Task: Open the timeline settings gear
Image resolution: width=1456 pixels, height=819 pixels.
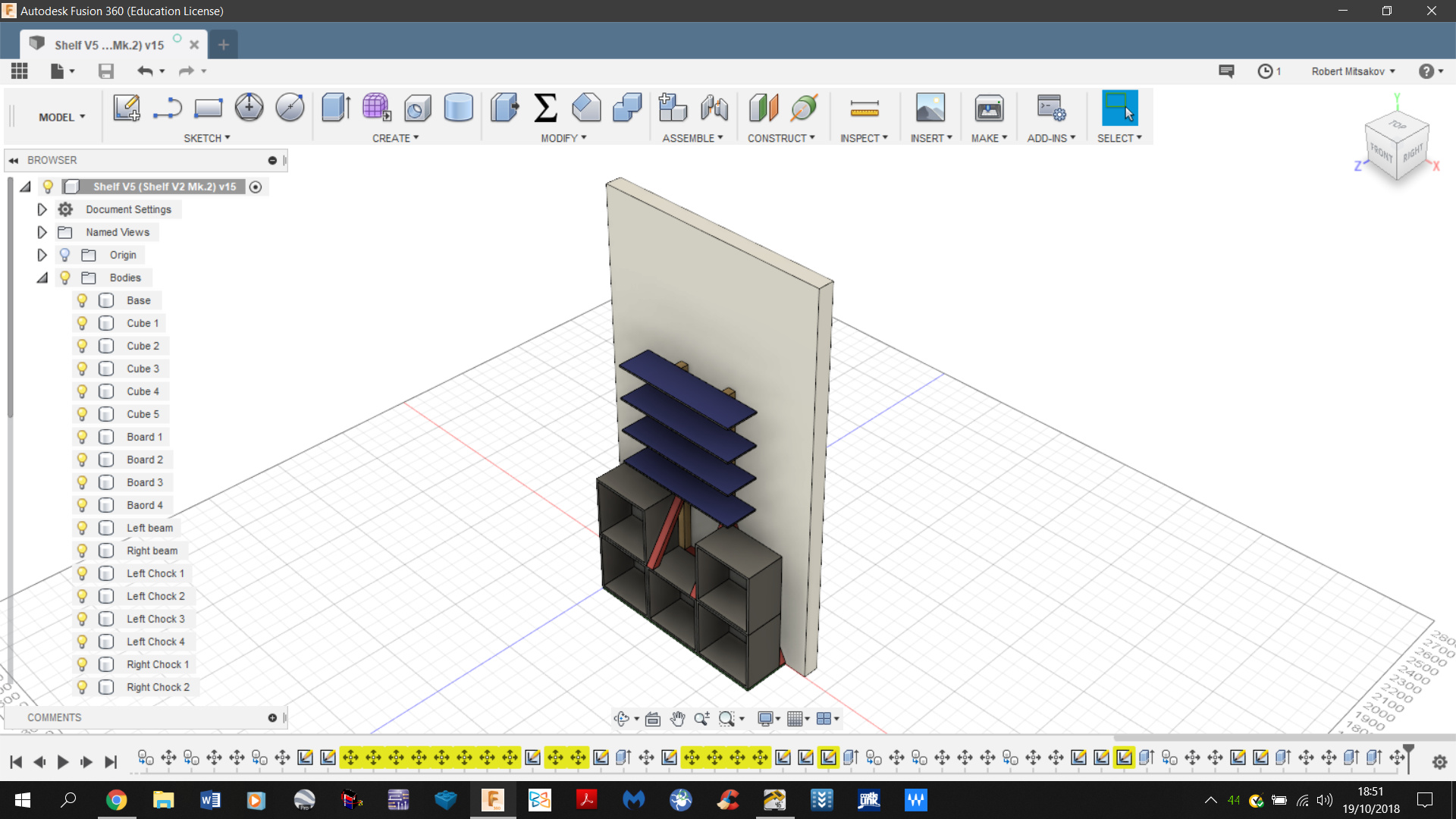Action: [x=1439, y=762]
